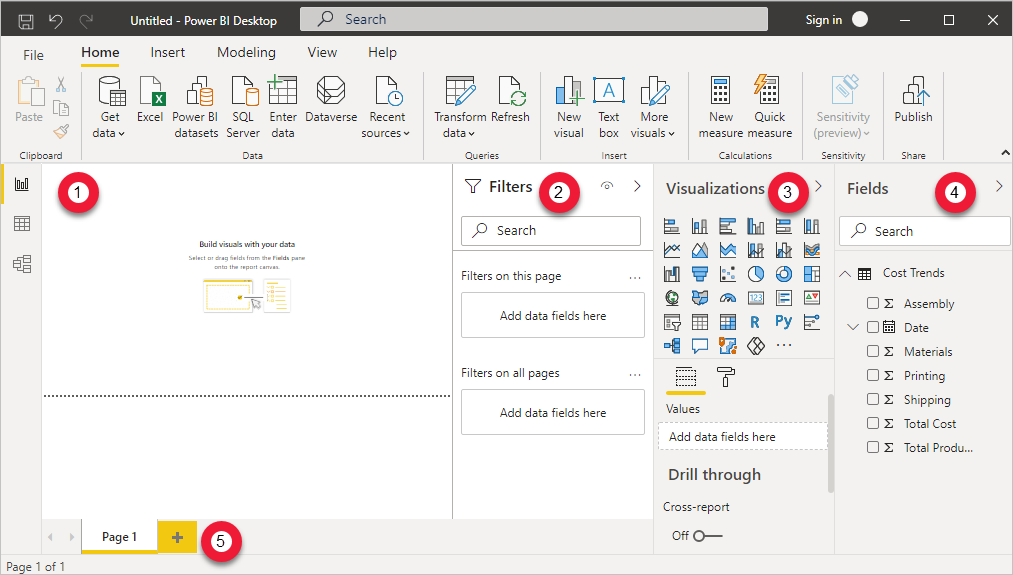Open Dataverse connector
This screenshot has height=575, width=1013.
pos(331,99)
